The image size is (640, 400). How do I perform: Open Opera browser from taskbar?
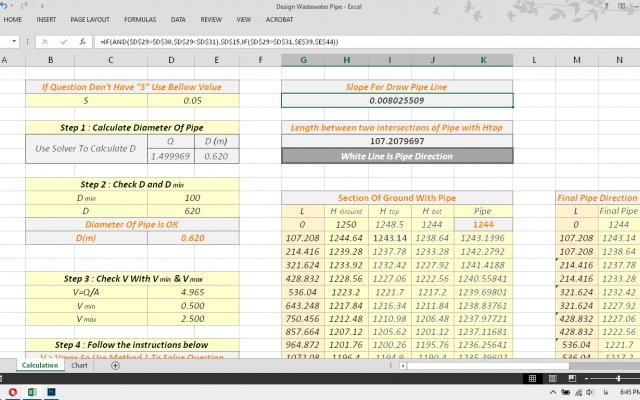point(13,392)
